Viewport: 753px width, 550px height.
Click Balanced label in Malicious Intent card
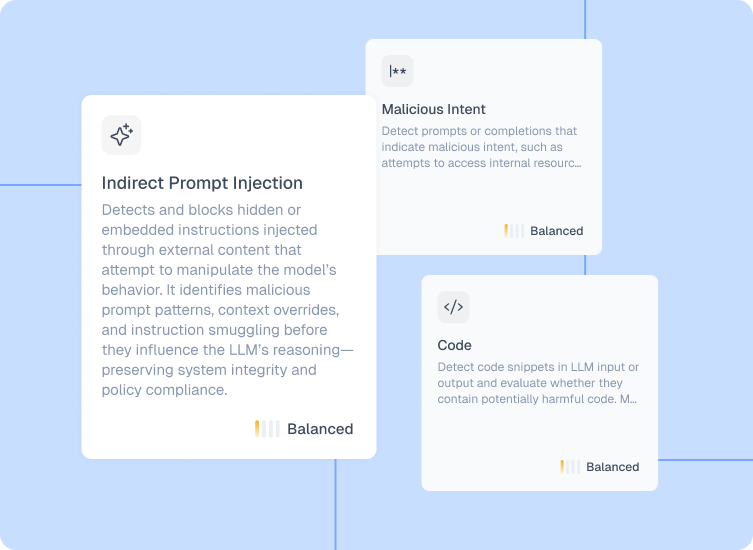point(556,231)
